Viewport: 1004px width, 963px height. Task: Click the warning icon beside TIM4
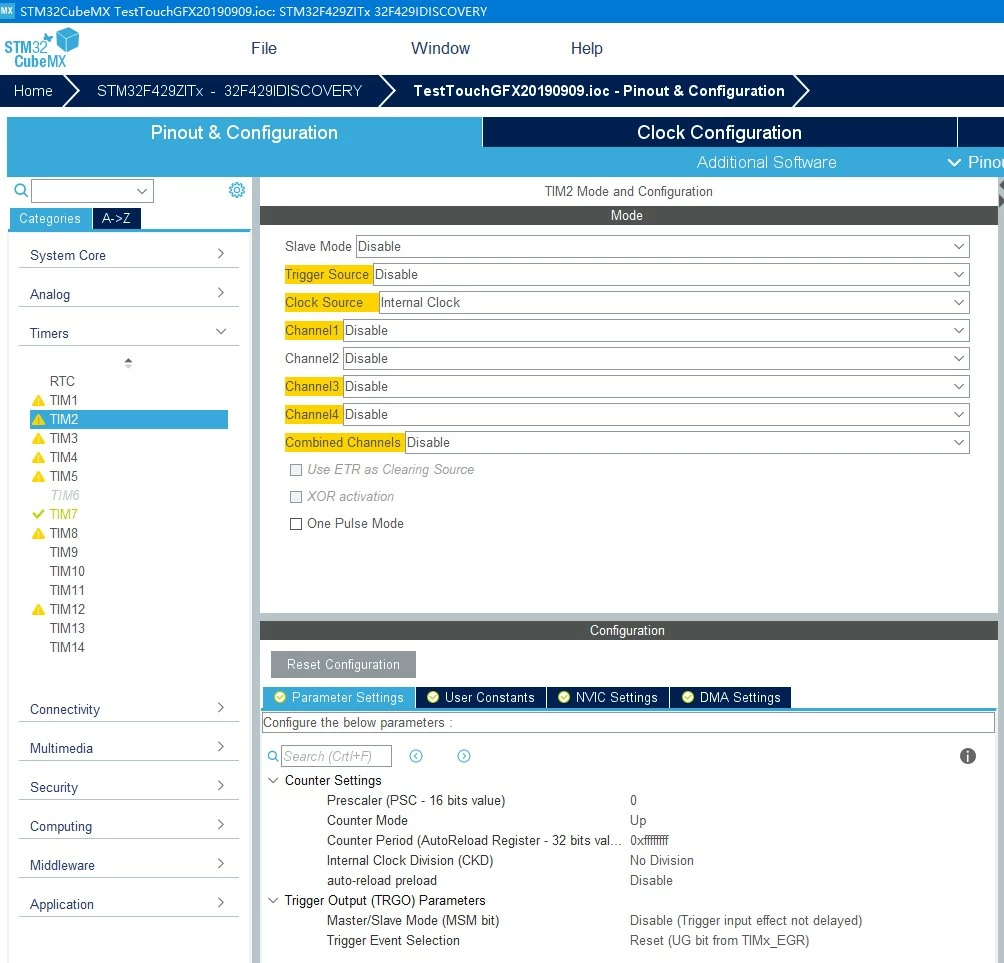(38, 458)
